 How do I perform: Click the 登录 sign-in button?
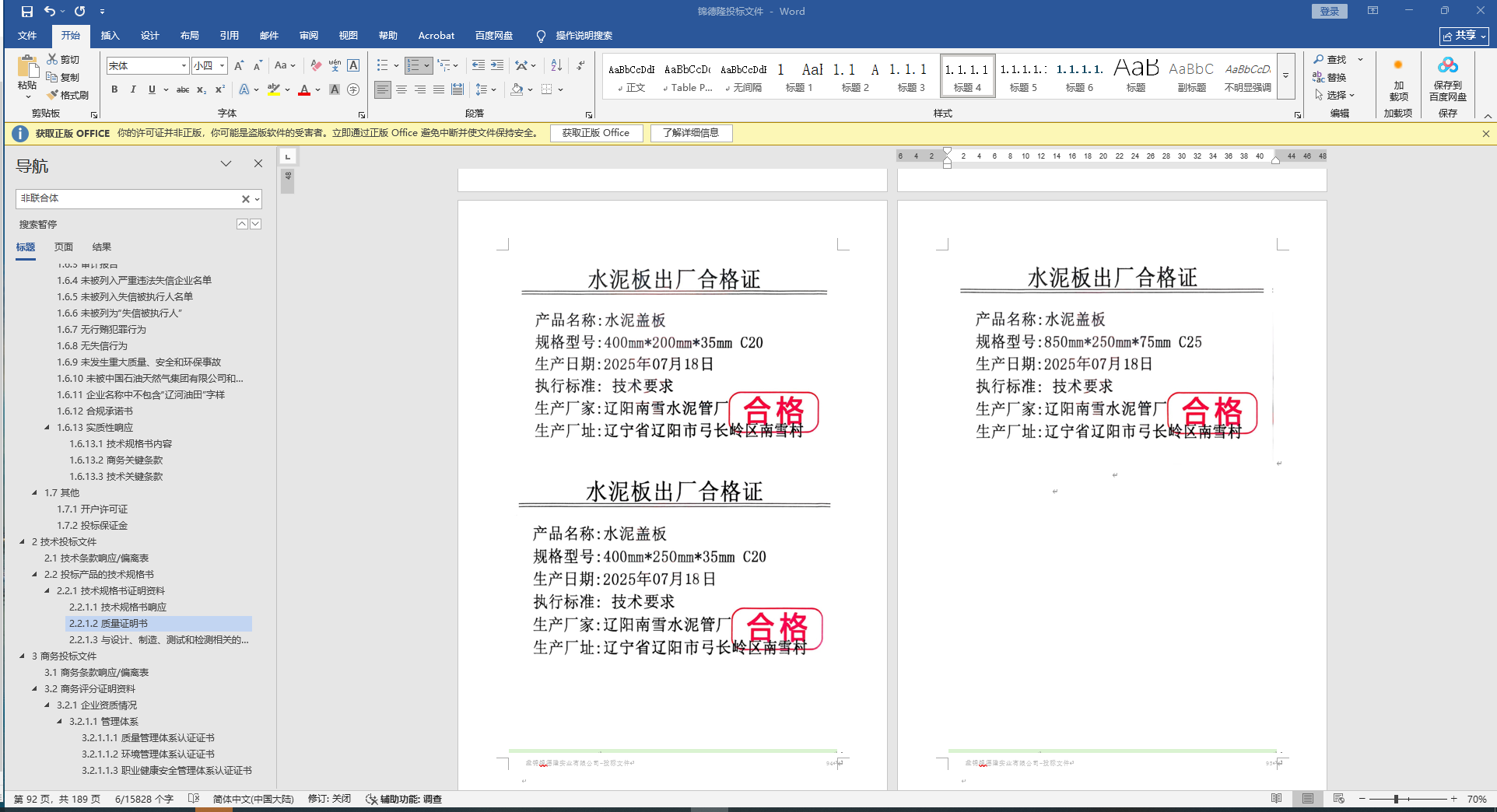(1330, 11)
